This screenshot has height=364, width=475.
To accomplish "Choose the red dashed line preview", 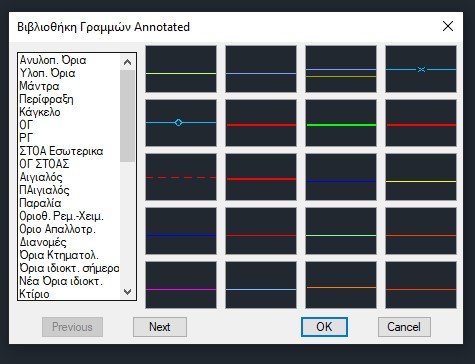I will coord(181,177).
